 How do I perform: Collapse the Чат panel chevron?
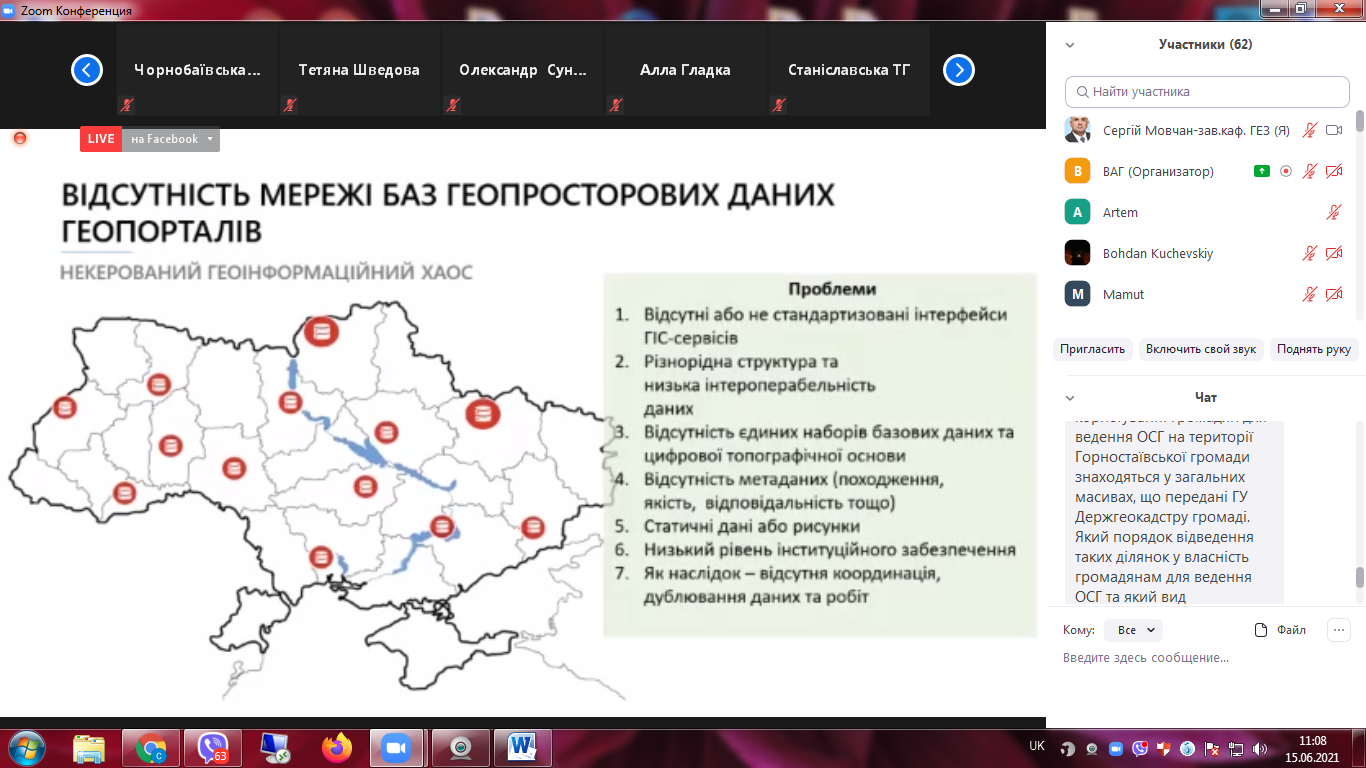[1070, 398]
